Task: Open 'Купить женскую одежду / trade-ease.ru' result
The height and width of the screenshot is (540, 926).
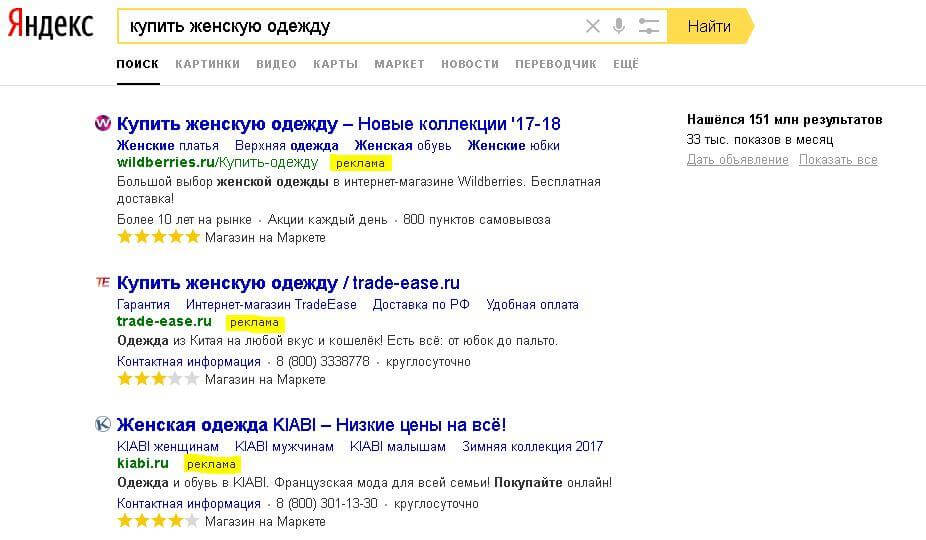Action: point(288,283)
